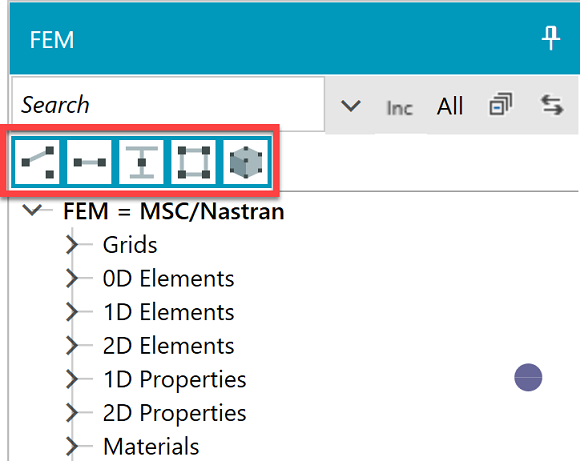Toggle the Inc search option
580x461 pixels.
(399, 108)
